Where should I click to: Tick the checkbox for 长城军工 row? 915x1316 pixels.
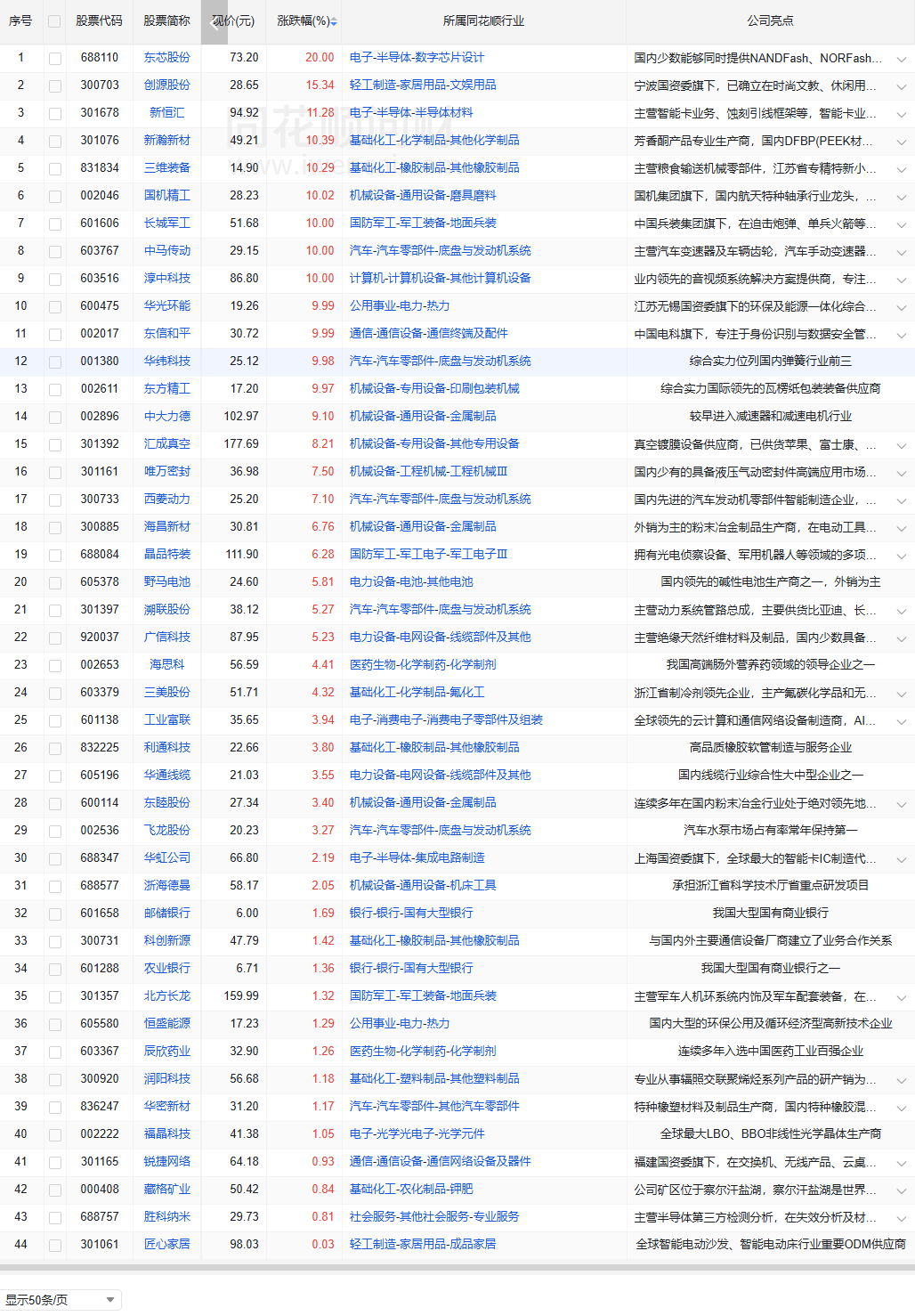(55, 224)
